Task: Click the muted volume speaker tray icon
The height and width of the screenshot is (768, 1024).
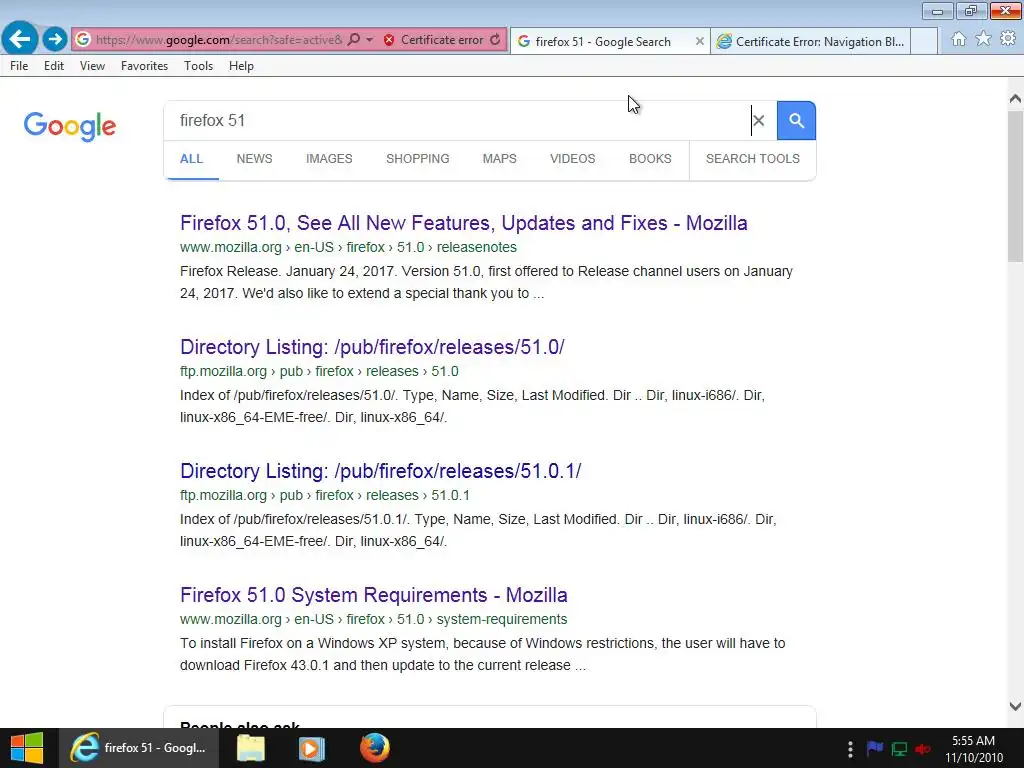Action: (923, 749)
